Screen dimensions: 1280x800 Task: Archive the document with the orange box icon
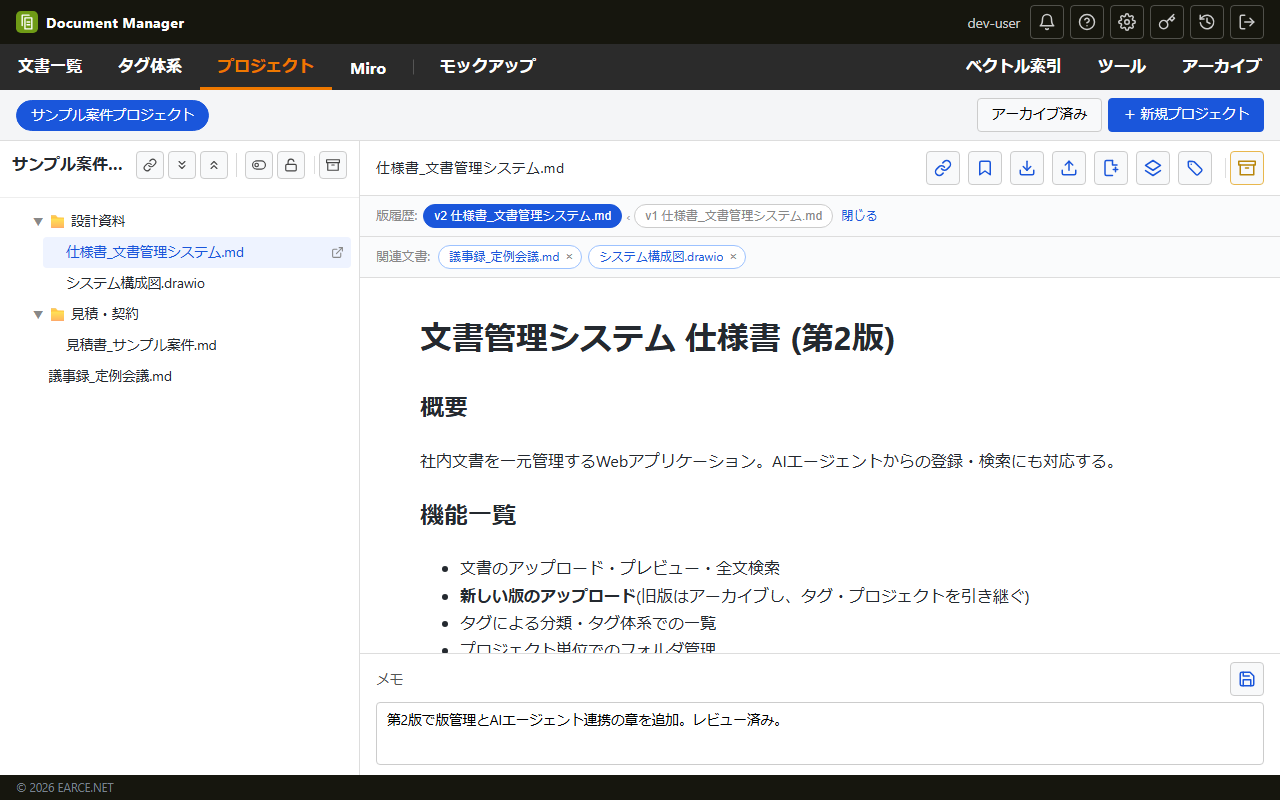tap(1247, 168)
